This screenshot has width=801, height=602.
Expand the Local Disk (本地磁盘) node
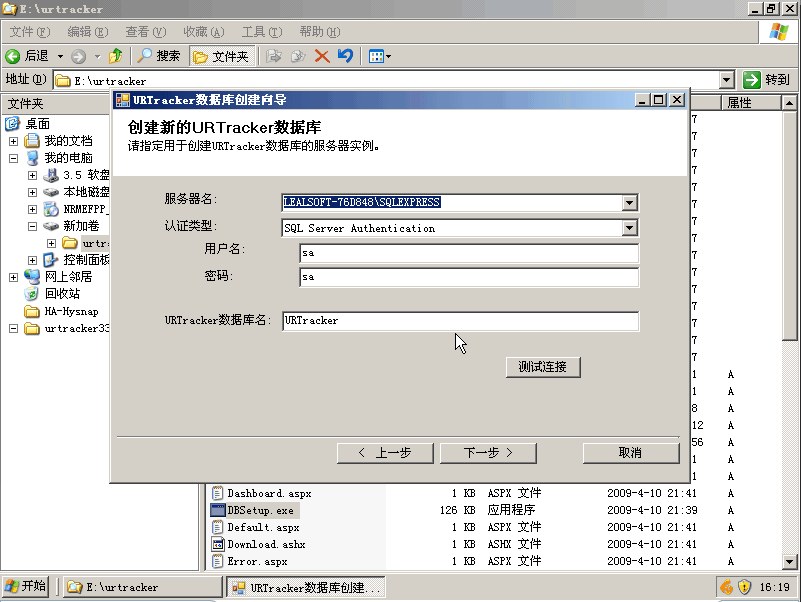[x=32, y=192]
